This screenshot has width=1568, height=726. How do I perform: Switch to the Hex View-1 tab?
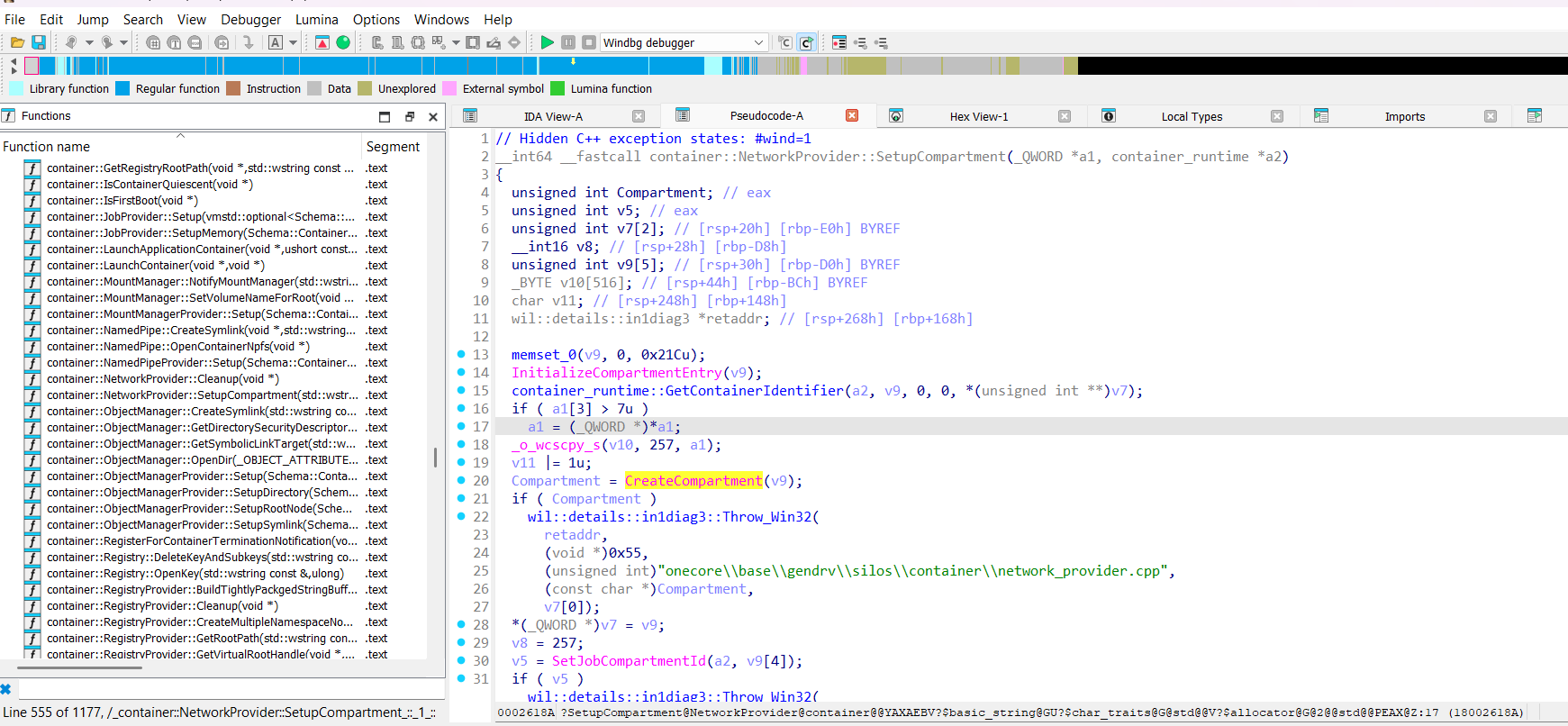[x=978, y=116]
